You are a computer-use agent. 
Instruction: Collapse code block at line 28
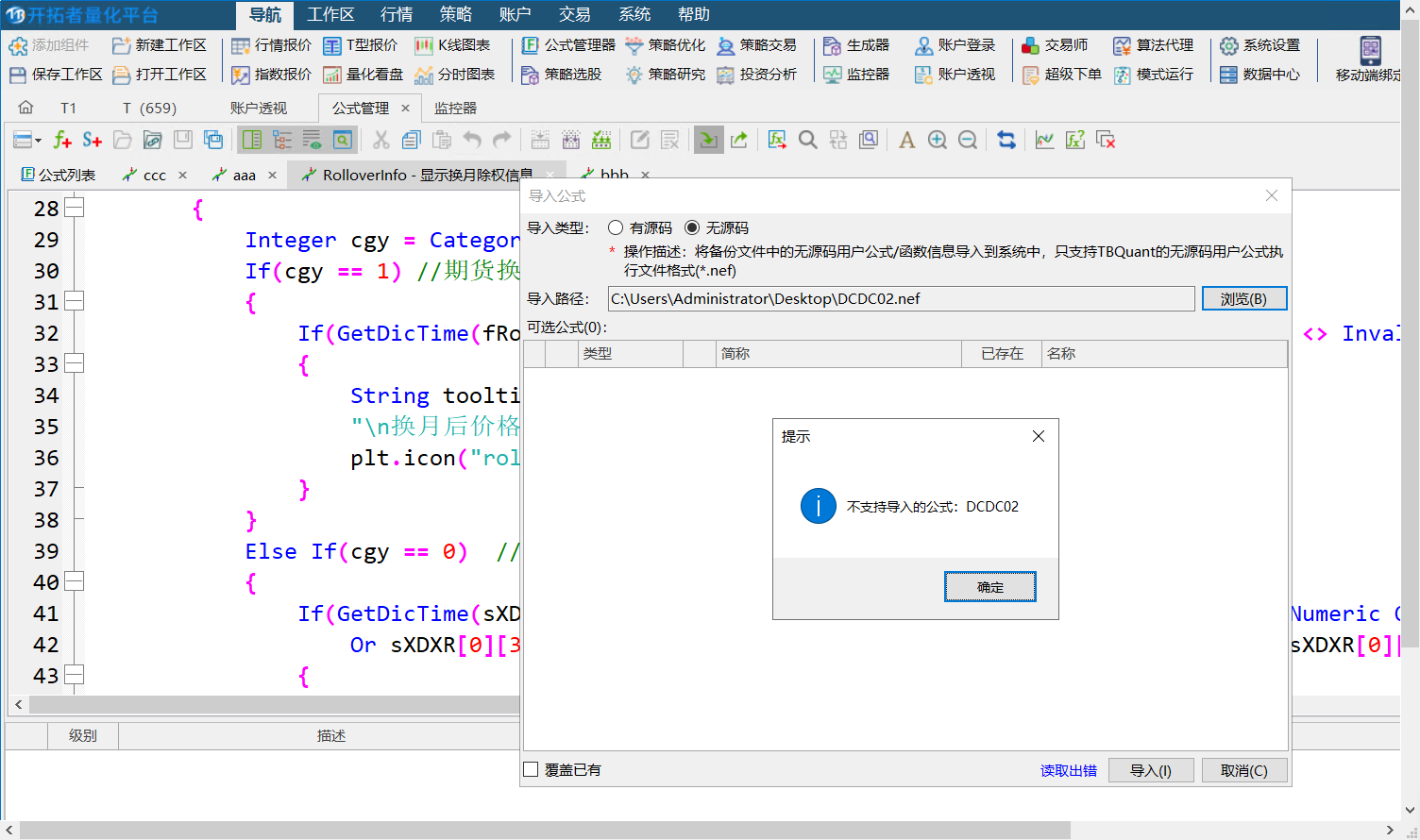pos(74,209)
